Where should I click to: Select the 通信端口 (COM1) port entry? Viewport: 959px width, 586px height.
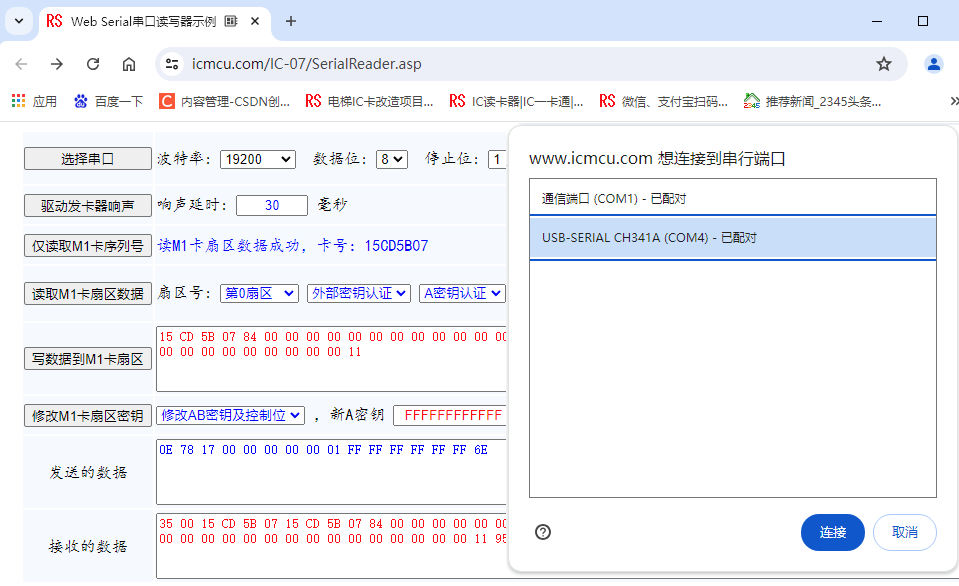pyautogui.click(x=732, y=198)
